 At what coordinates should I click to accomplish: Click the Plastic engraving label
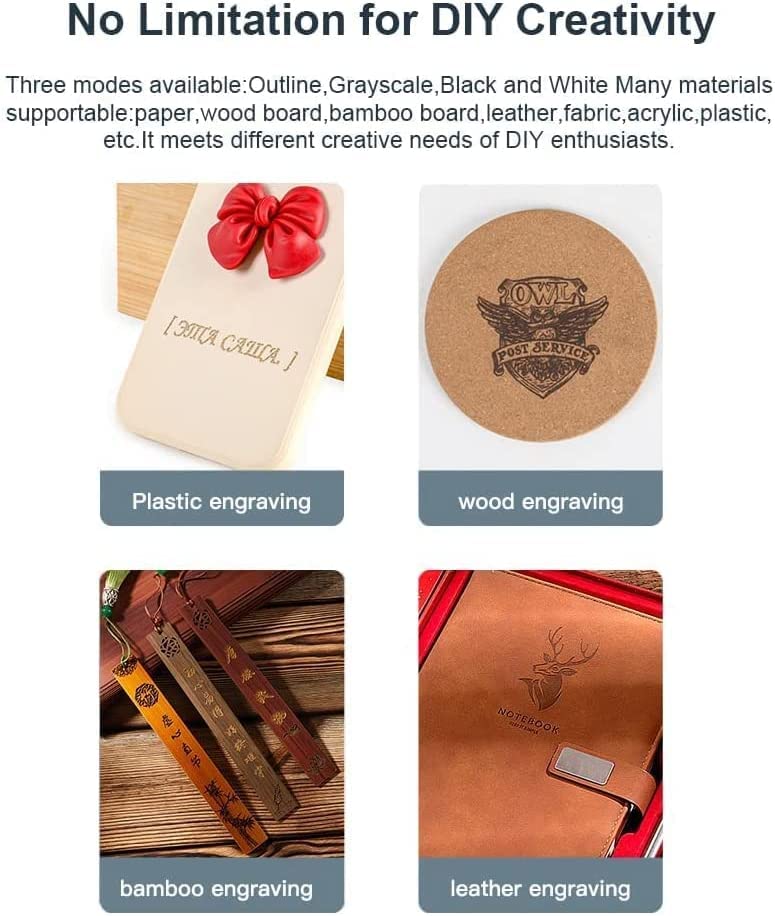[221, 501]
